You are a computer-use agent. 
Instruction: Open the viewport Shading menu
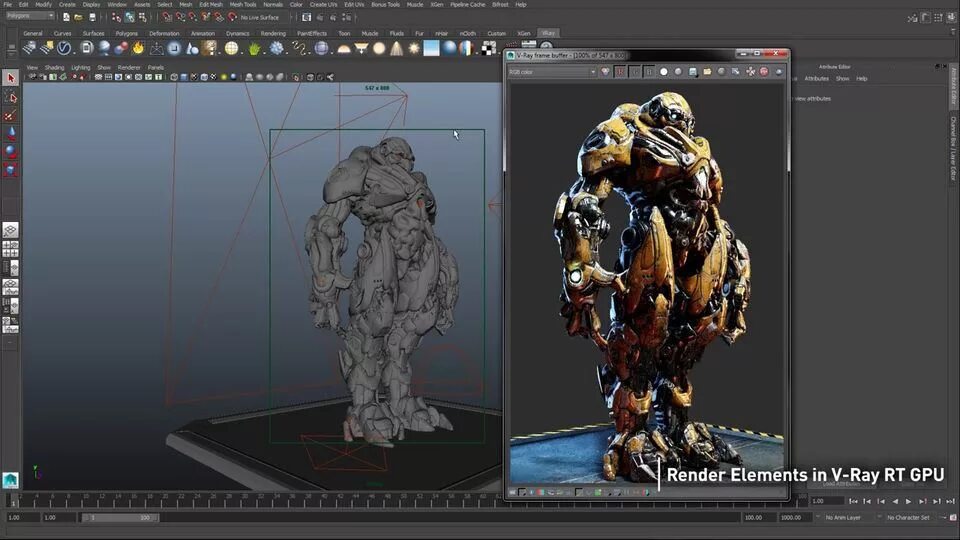(54, 67)
